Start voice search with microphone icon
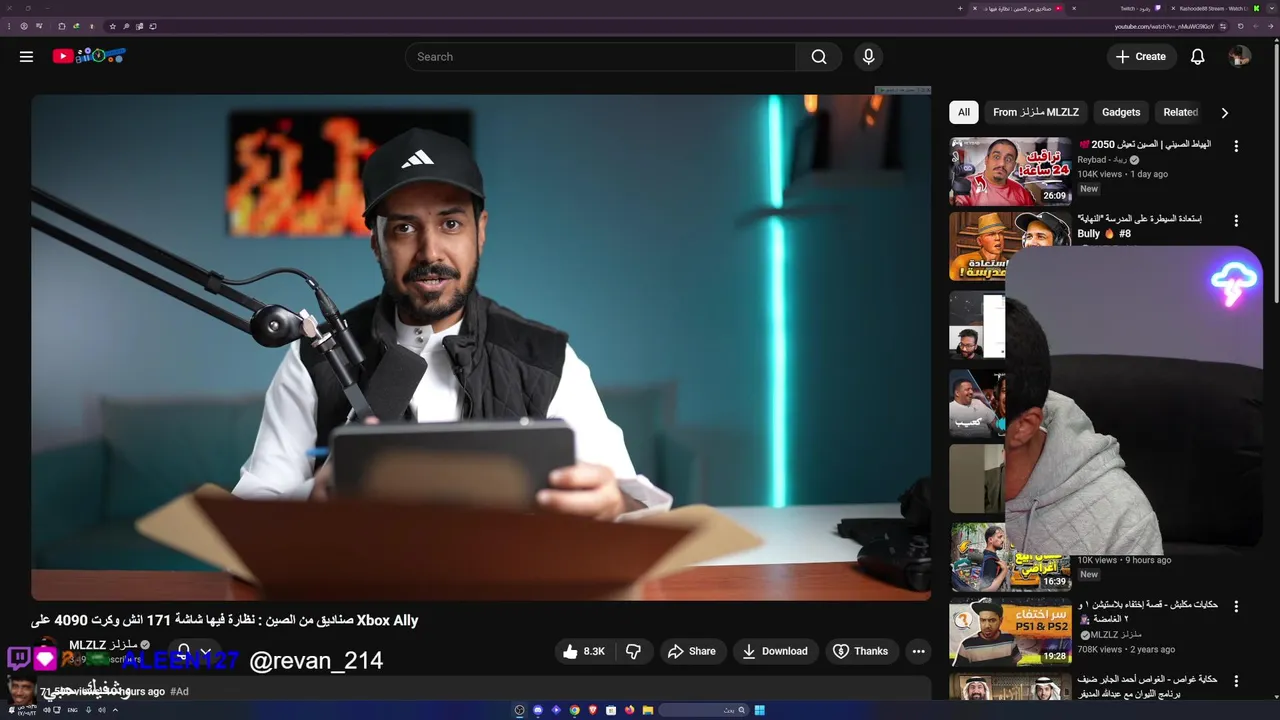 pyautogui.click(x=868, y=57)
